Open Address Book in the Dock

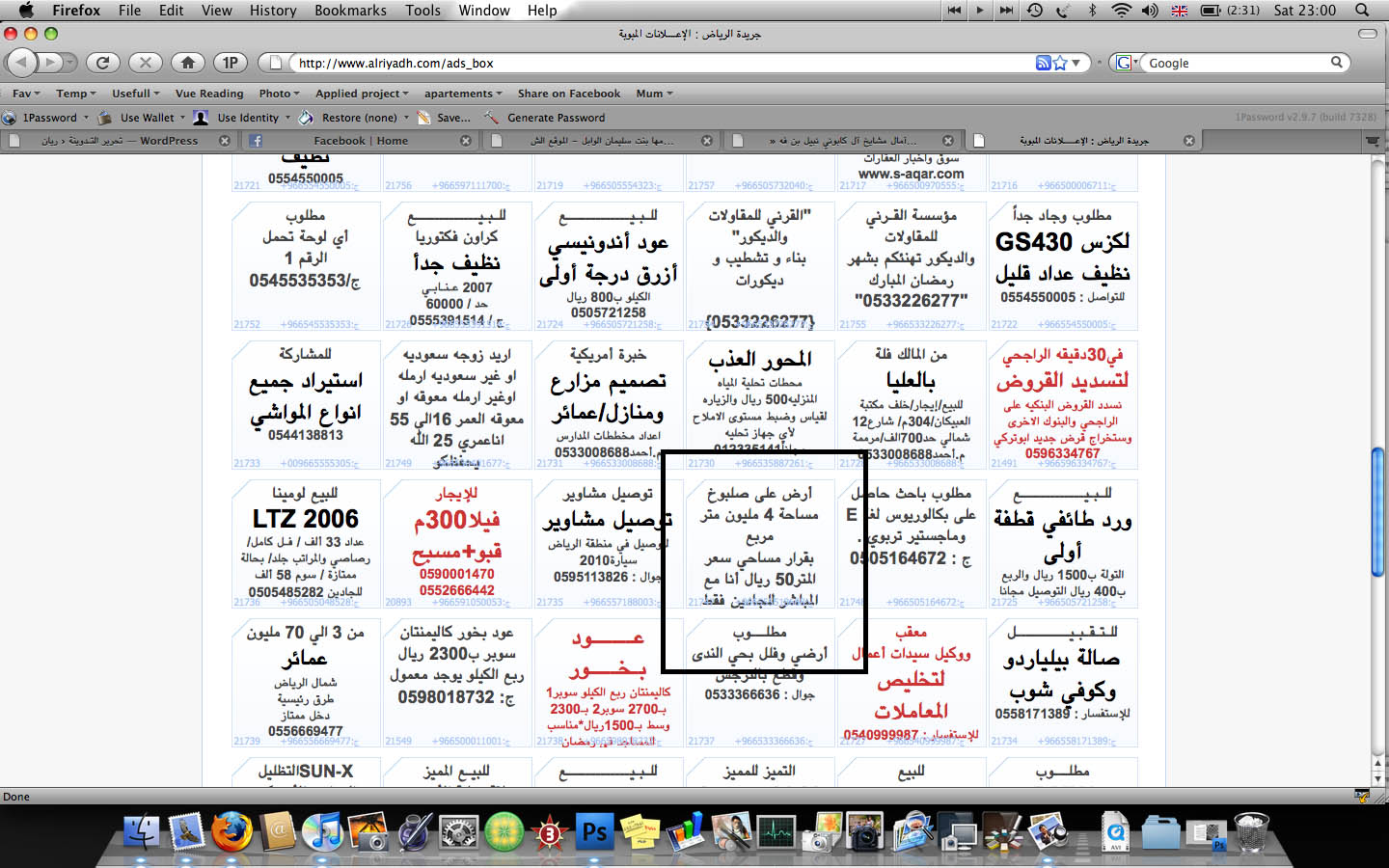(x=277, y=831)
